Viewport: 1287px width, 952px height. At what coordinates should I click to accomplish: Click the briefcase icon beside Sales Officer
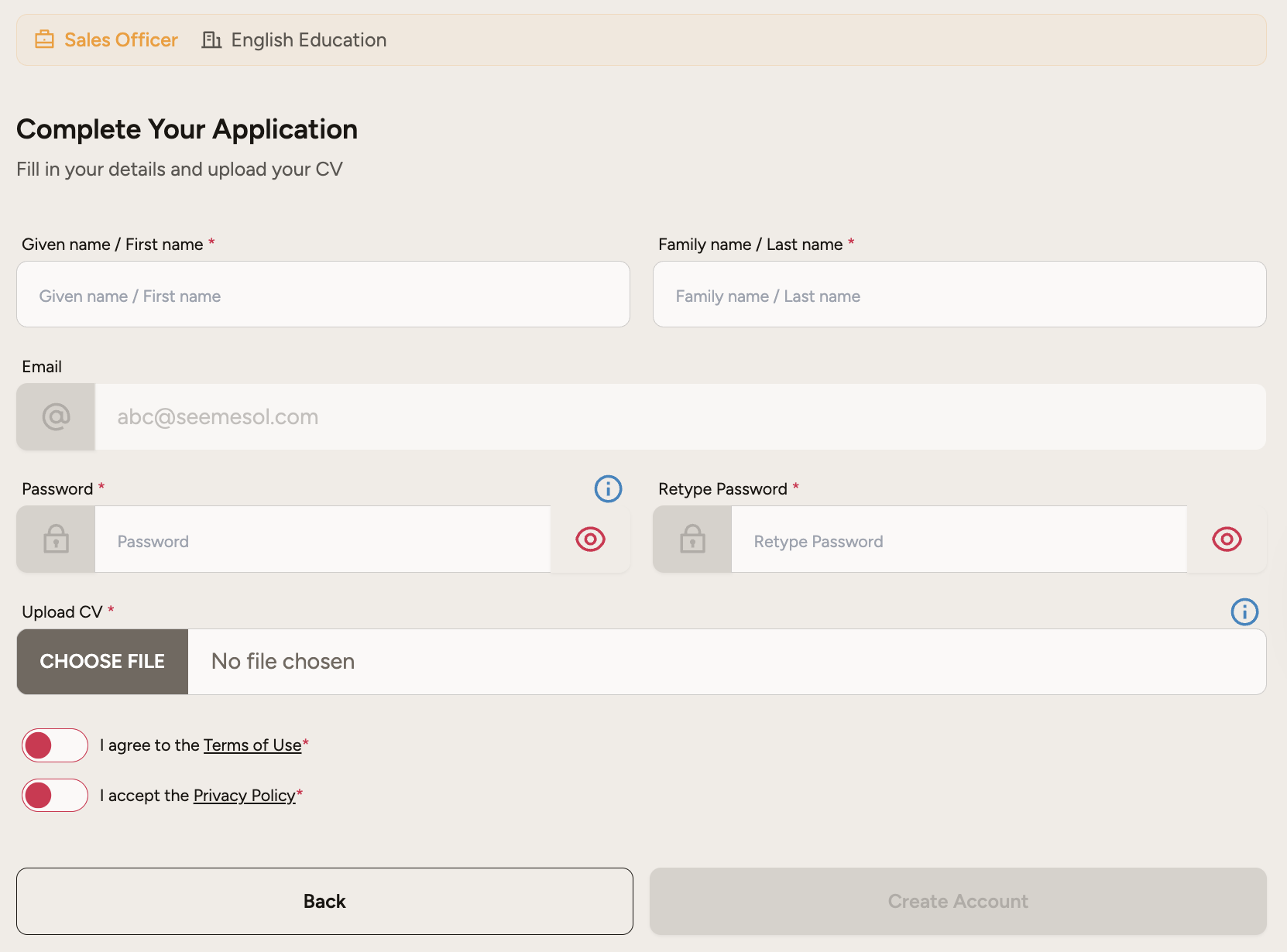(x=45, y=39)
